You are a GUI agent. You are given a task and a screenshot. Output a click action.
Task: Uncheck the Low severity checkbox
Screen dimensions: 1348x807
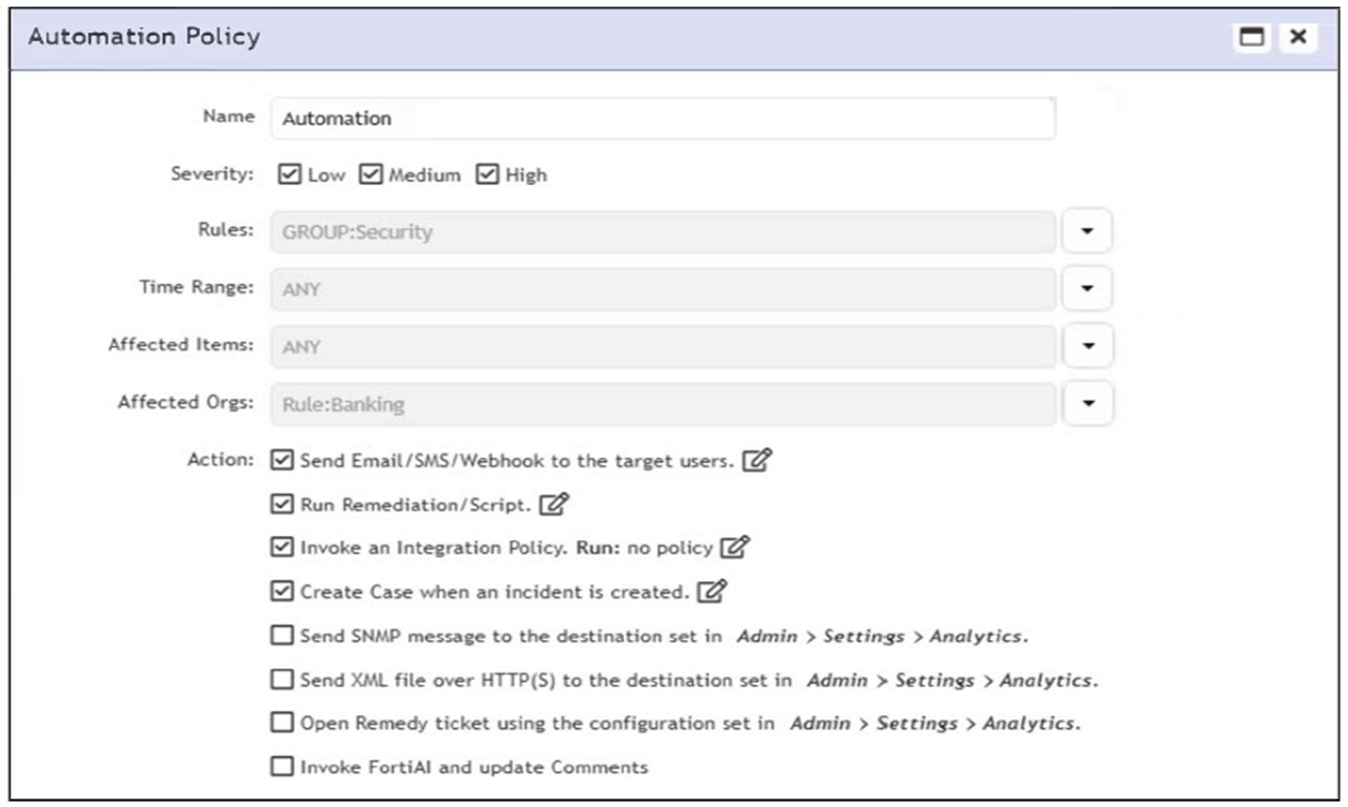pos(290,175)
